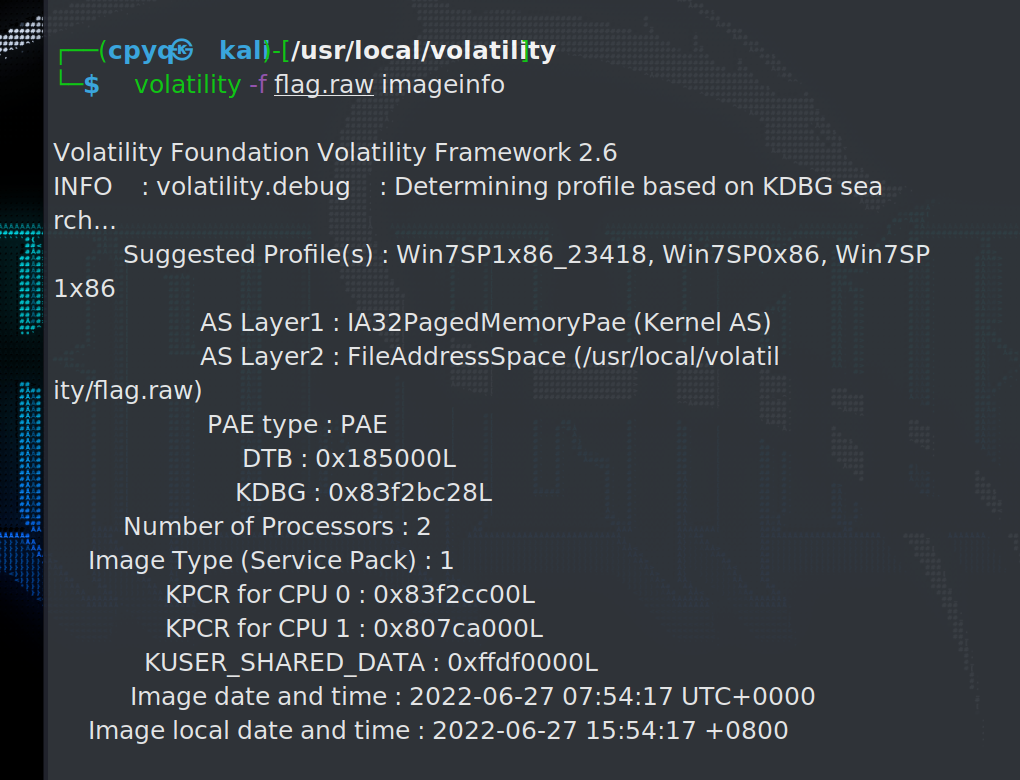Click the volatility command word
Screen dimensions: 1020x780
187,85
